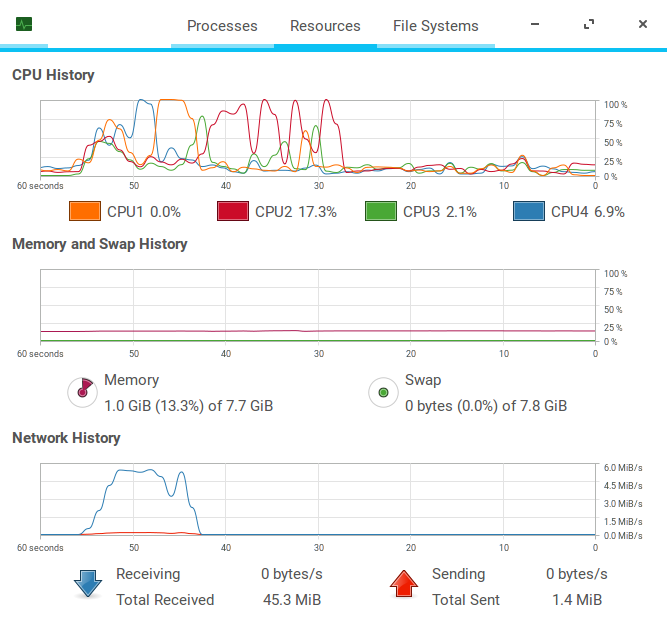Click the 6.0 MiB/s network axis label
This screenshot has width=667, height=621.
(x=623, y=467)
